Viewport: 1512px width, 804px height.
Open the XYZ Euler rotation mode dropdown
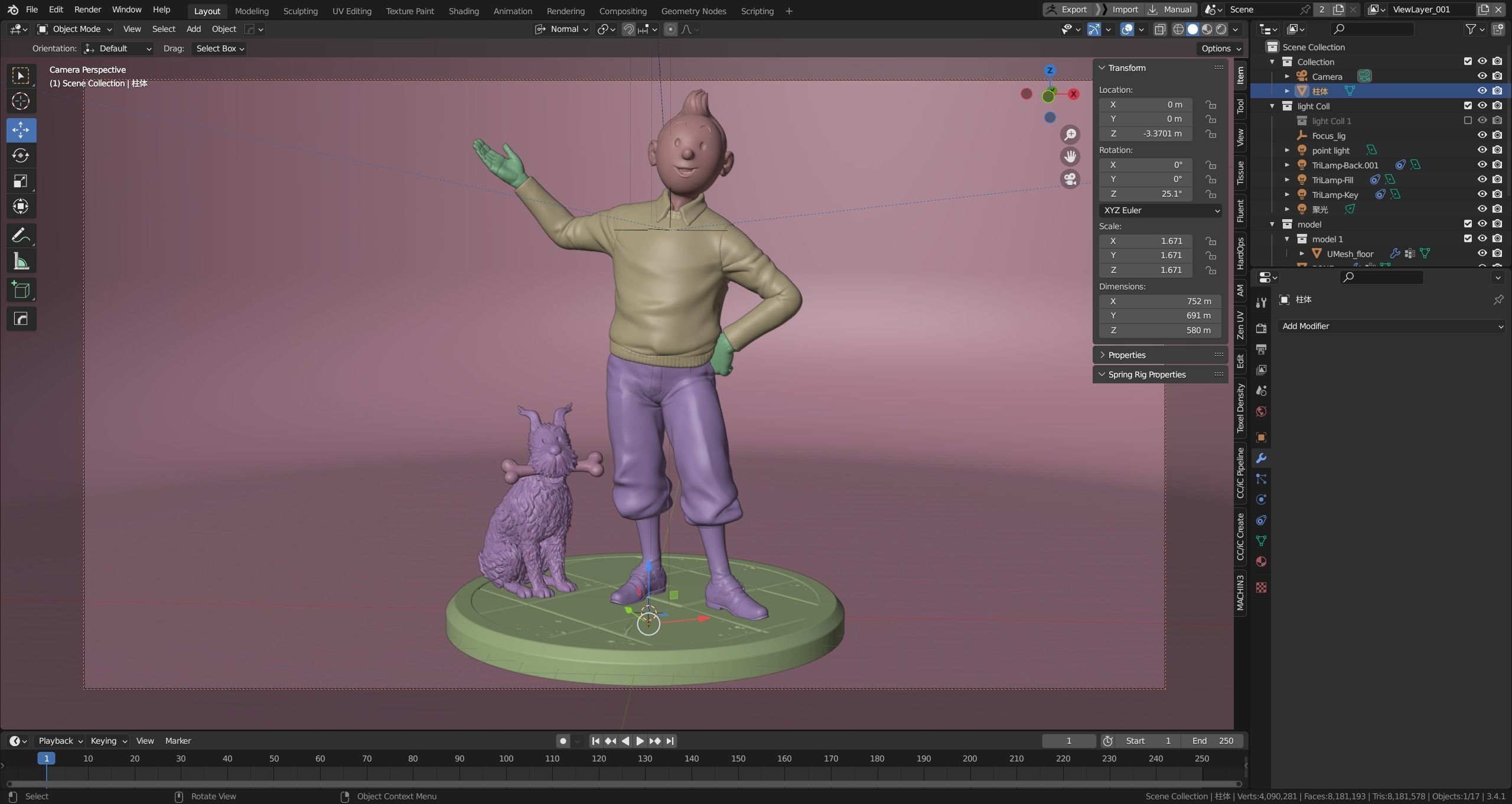[x=1160, y=210]
